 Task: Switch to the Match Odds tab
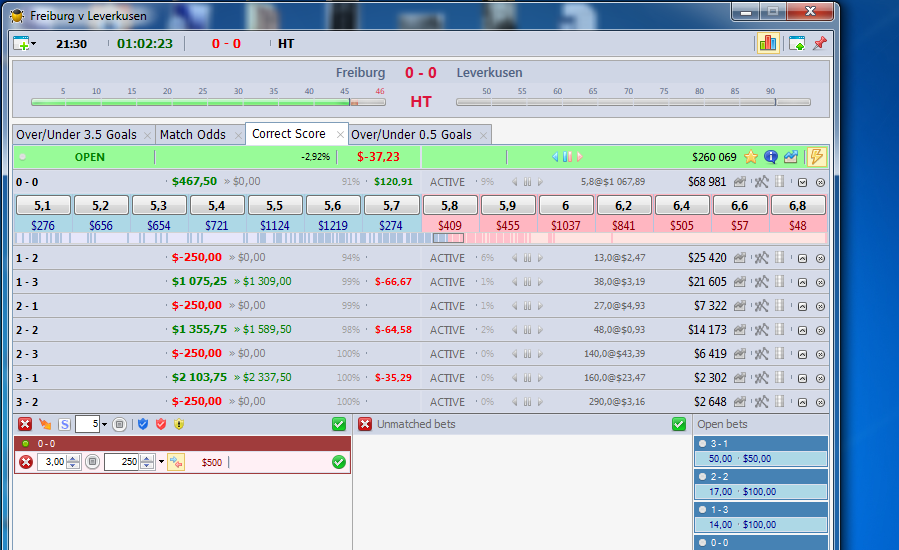[193, 135]
